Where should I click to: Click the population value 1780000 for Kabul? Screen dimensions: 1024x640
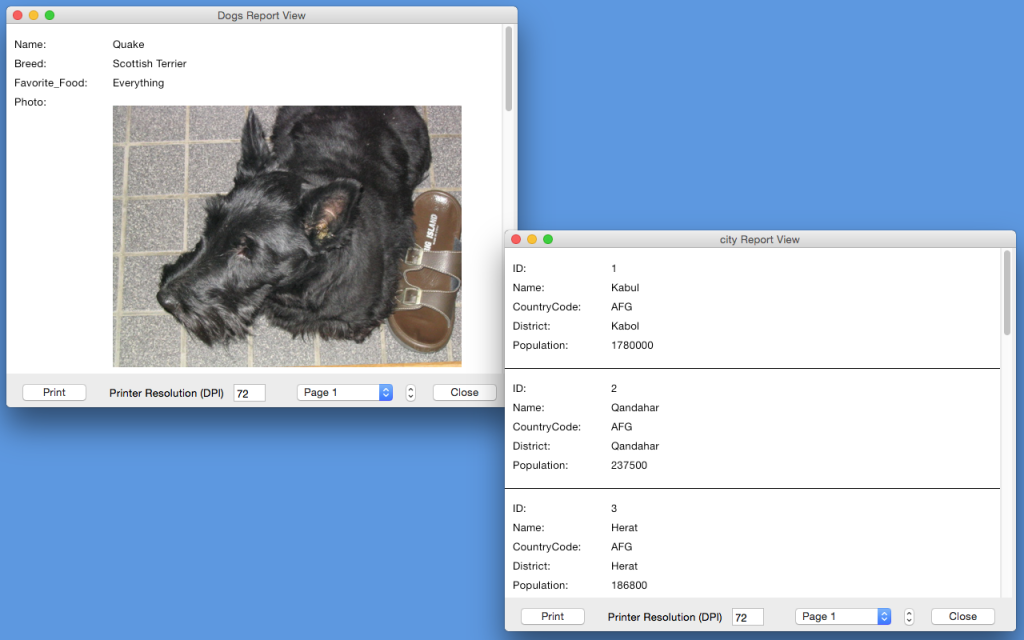632,346
